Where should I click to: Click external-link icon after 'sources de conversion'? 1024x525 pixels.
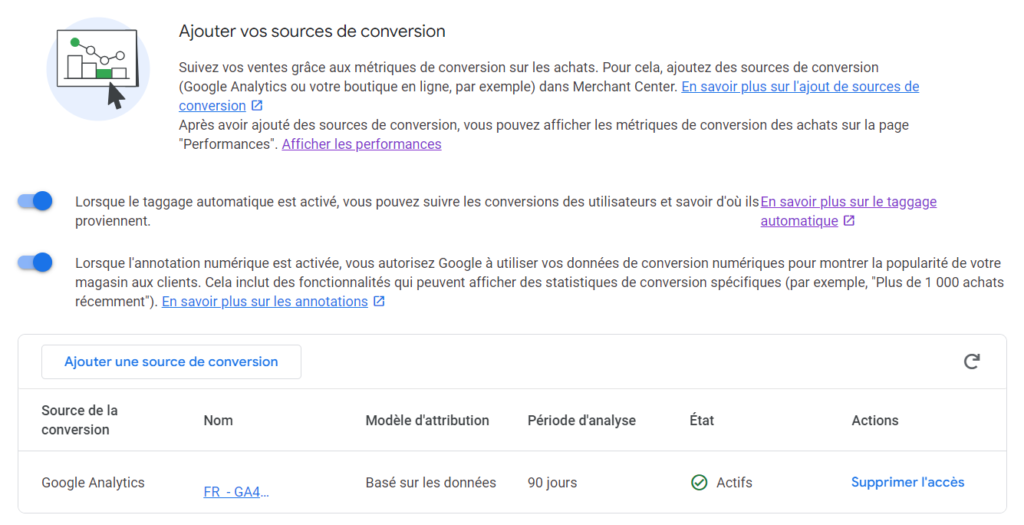[x=257, y=106]
